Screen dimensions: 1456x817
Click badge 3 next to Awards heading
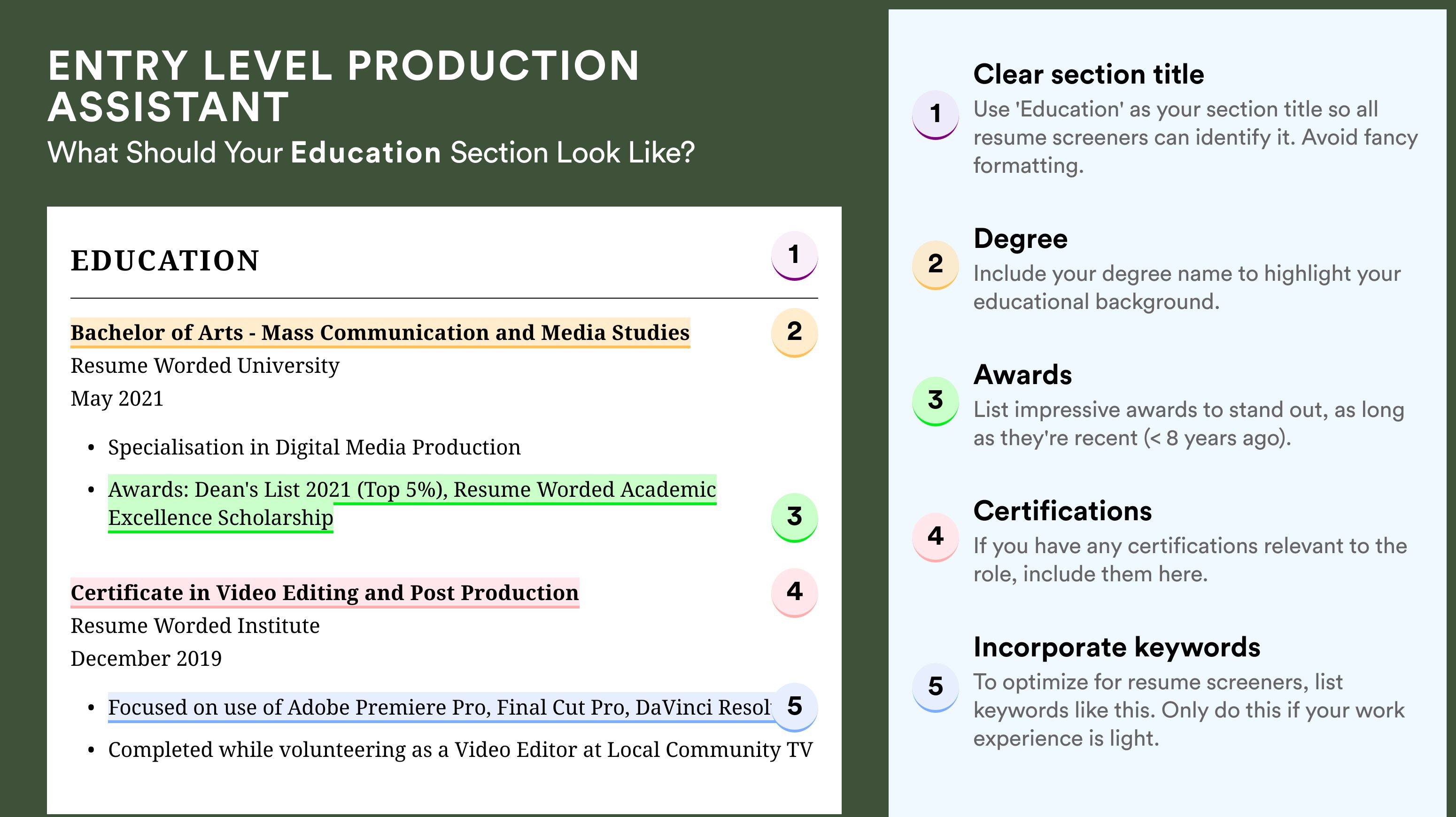tap(935, 400)
